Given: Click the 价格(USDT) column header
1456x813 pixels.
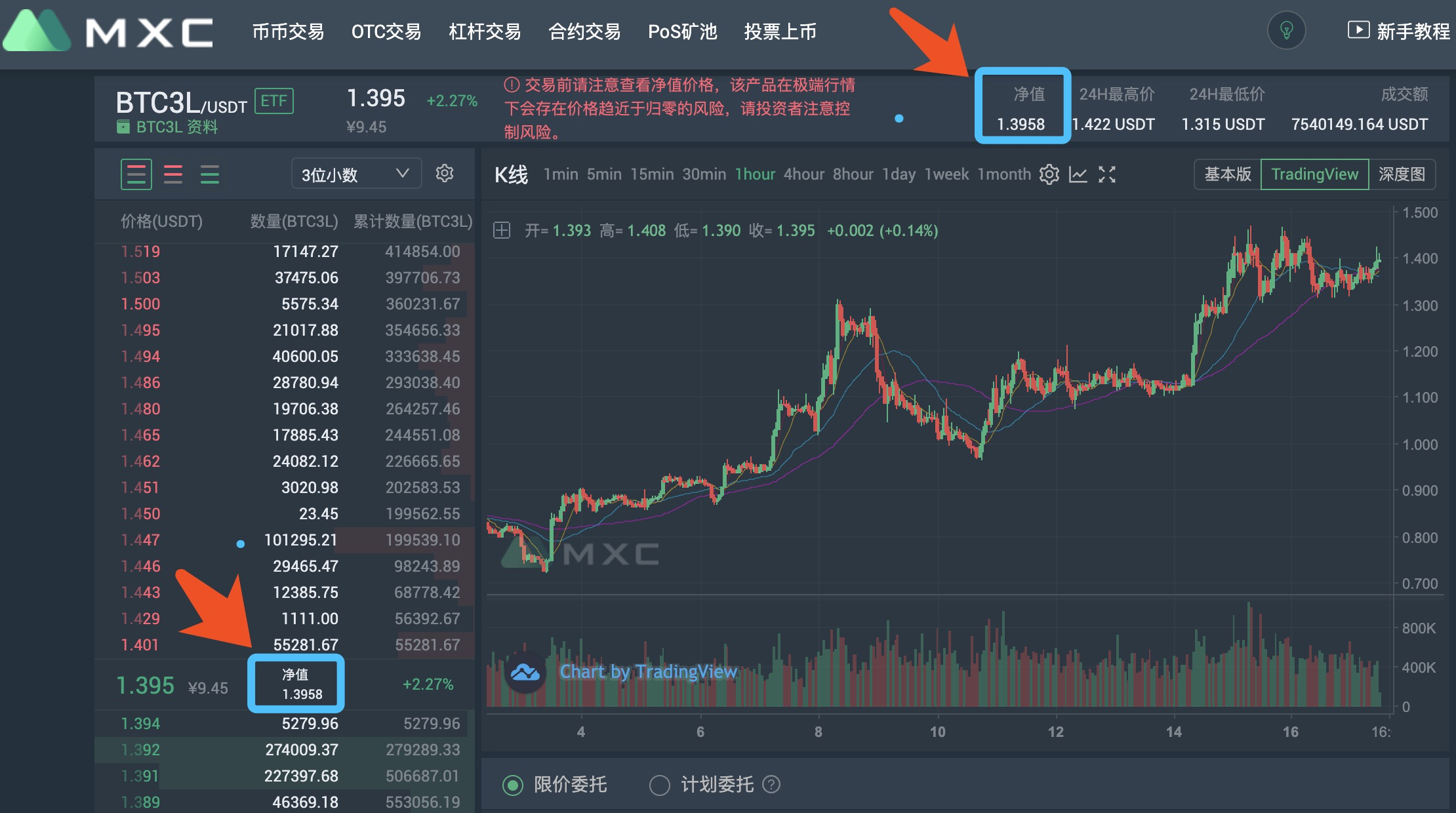Looking at the screenshot, I should click(x=161, y=222).
